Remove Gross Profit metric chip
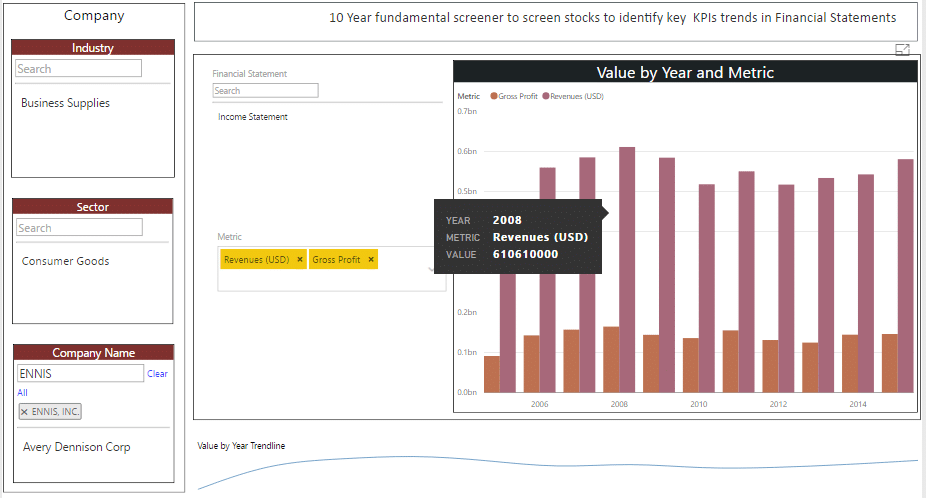The image size is (926, 498). pos(371,259)
